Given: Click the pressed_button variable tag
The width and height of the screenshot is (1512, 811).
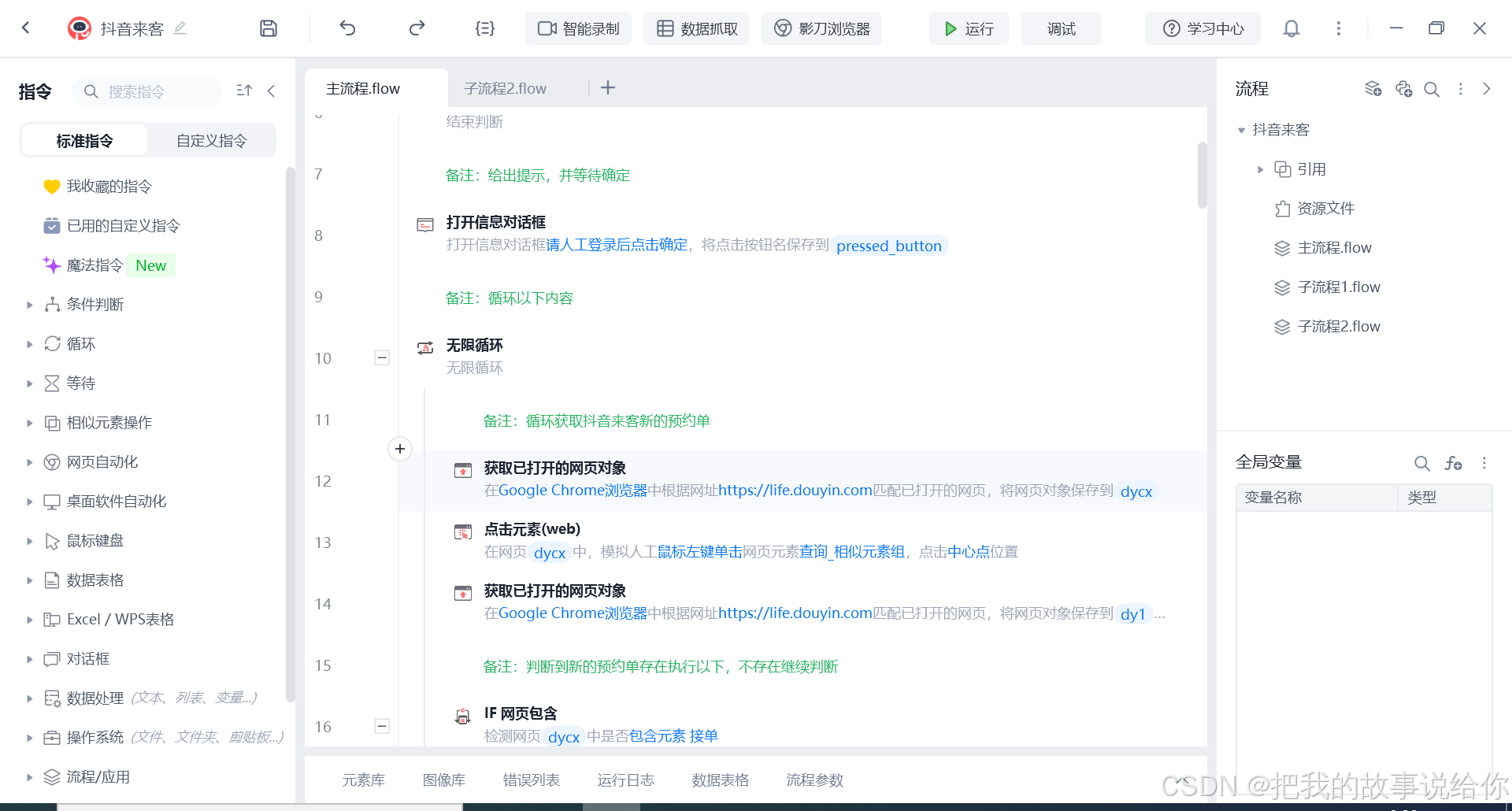Looking at the screenshot, I should pos(889,246).
